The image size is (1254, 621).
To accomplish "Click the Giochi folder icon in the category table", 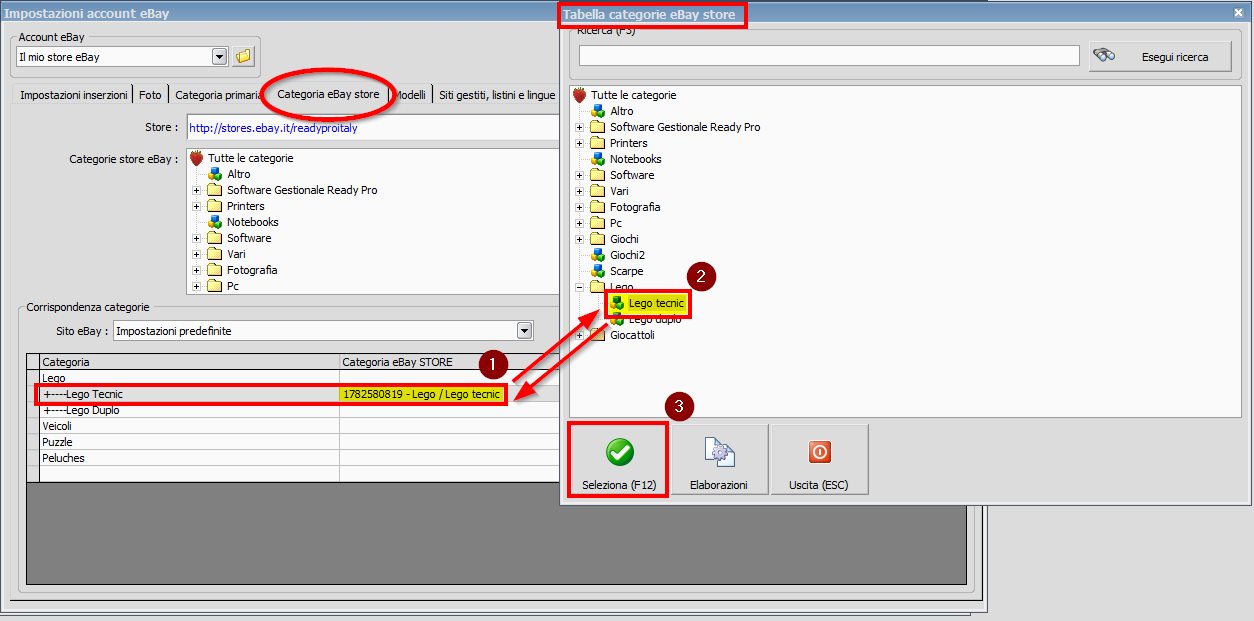I will coord(598,239).
